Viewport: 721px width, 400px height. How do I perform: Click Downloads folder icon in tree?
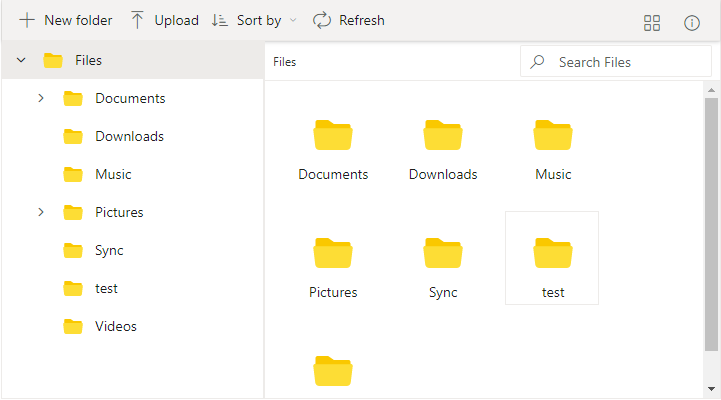click(73, 137)
